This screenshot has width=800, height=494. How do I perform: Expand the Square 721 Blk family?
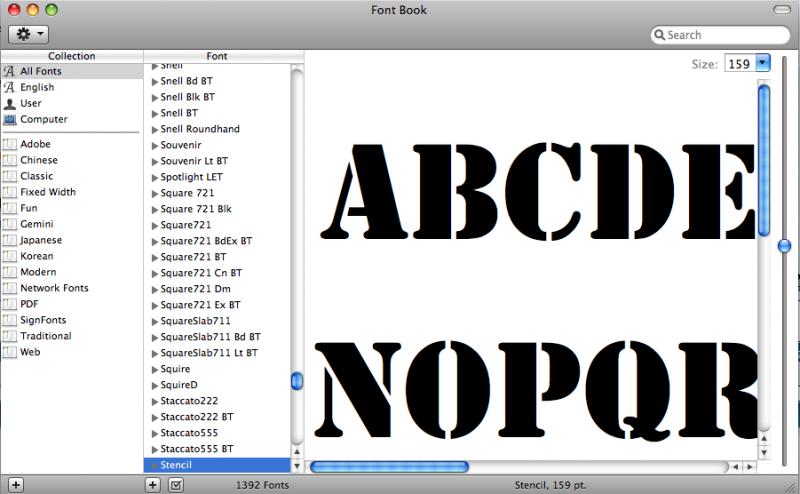(155, 209)
